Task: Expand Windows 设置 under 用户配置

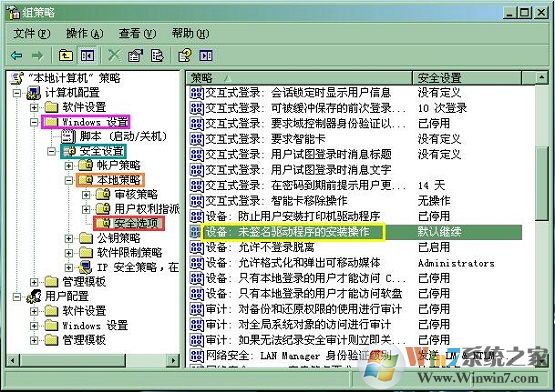Action: (34, 325)
